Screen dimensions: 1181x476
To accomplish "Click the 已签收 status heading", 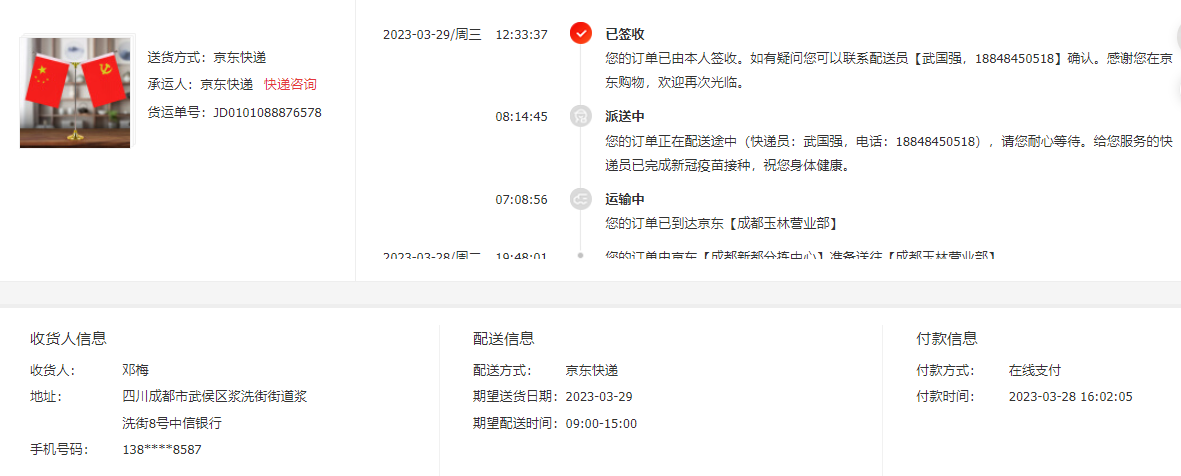I will pyautogui.click(x=624, y=34).
